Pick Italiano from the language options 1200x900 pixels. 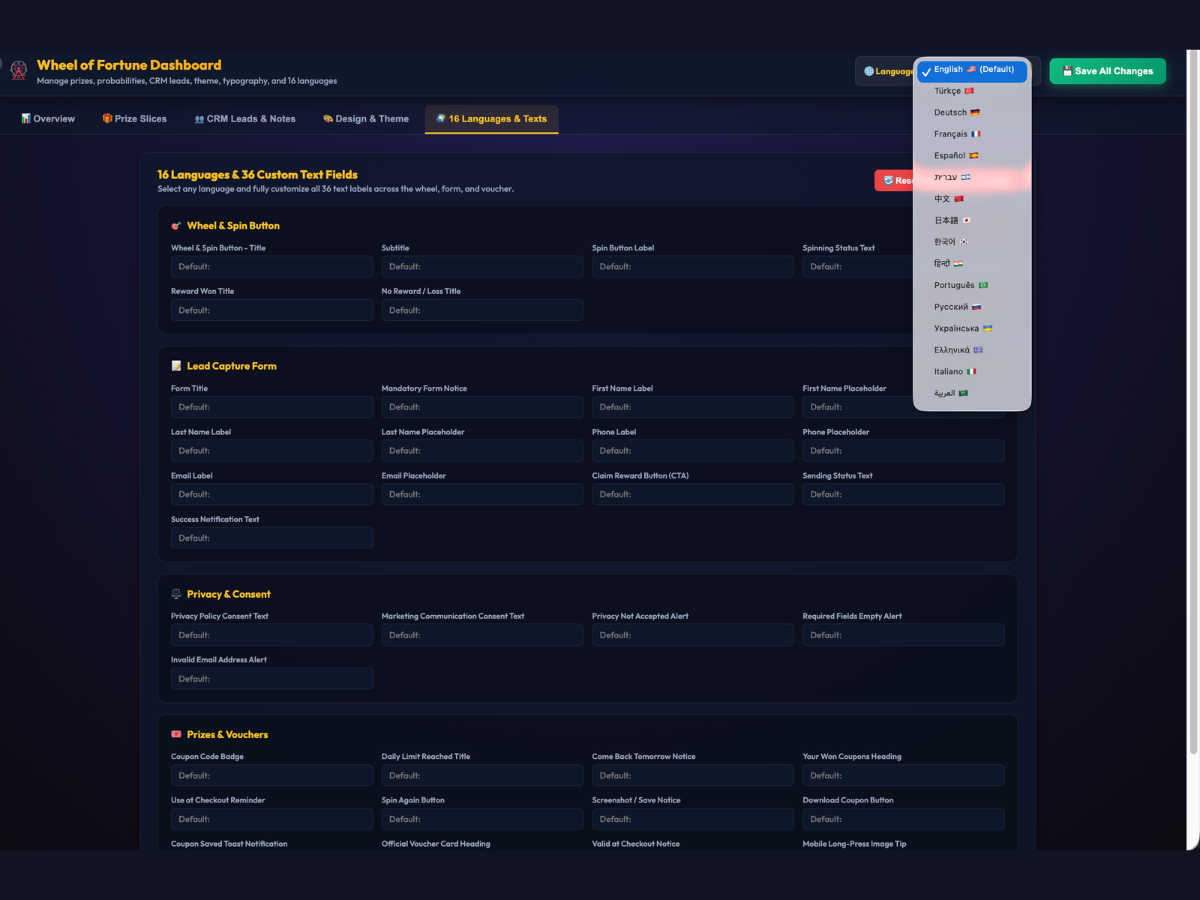click(972, 371)
